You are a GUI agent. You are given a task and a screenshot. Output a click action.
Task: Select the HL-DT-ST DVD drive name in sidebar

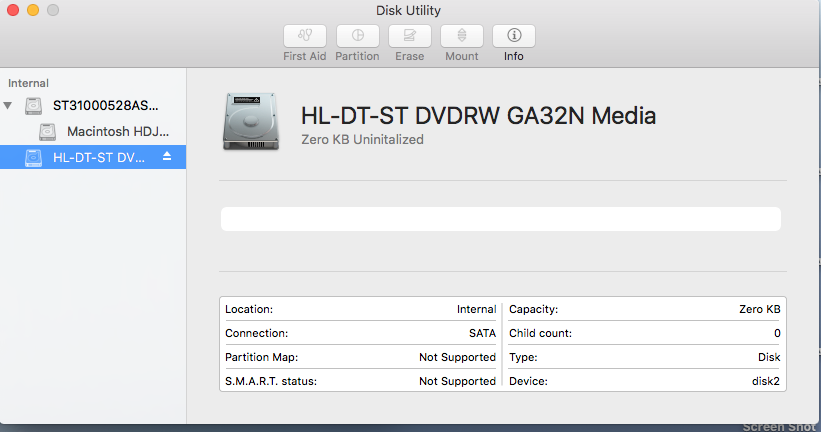click(99, 157)
